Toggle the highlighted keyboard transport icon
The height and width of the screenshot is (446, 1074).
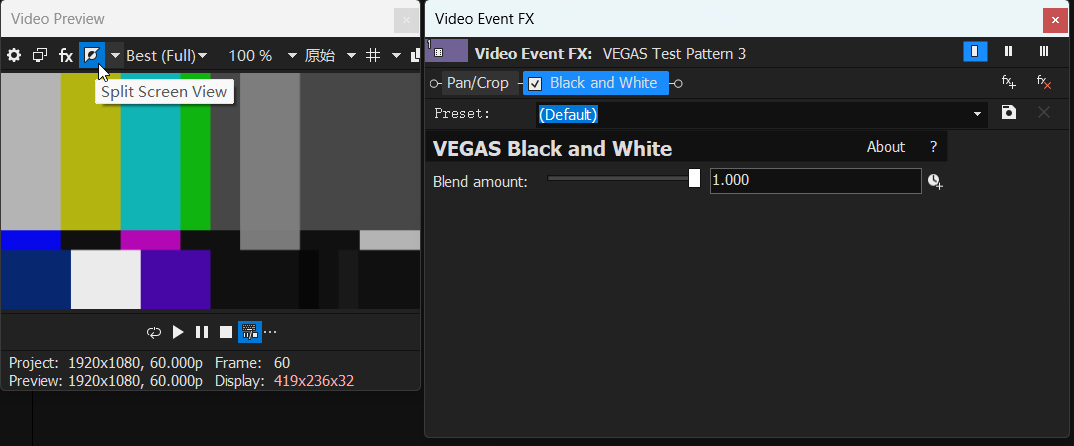(249, 332)
